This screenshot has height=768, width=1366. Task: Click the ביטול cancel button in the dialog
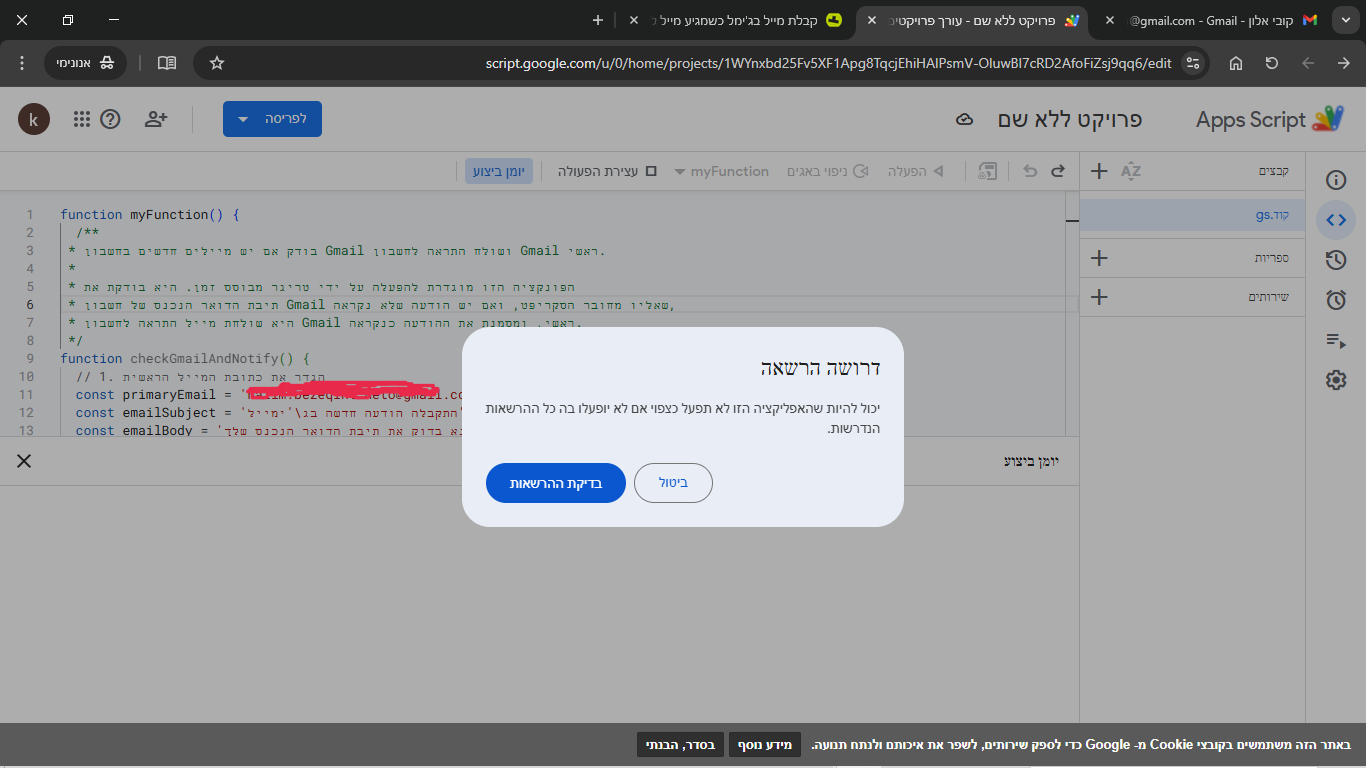pyautogui.click(x=674, y=483)
